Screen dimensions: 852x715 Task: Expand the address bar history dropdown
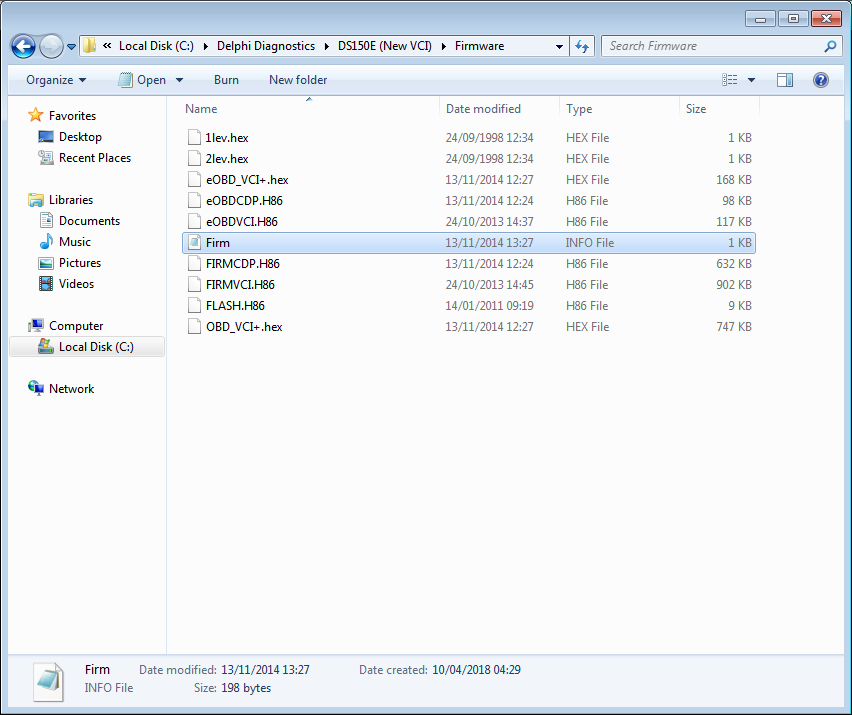point(559,47)
